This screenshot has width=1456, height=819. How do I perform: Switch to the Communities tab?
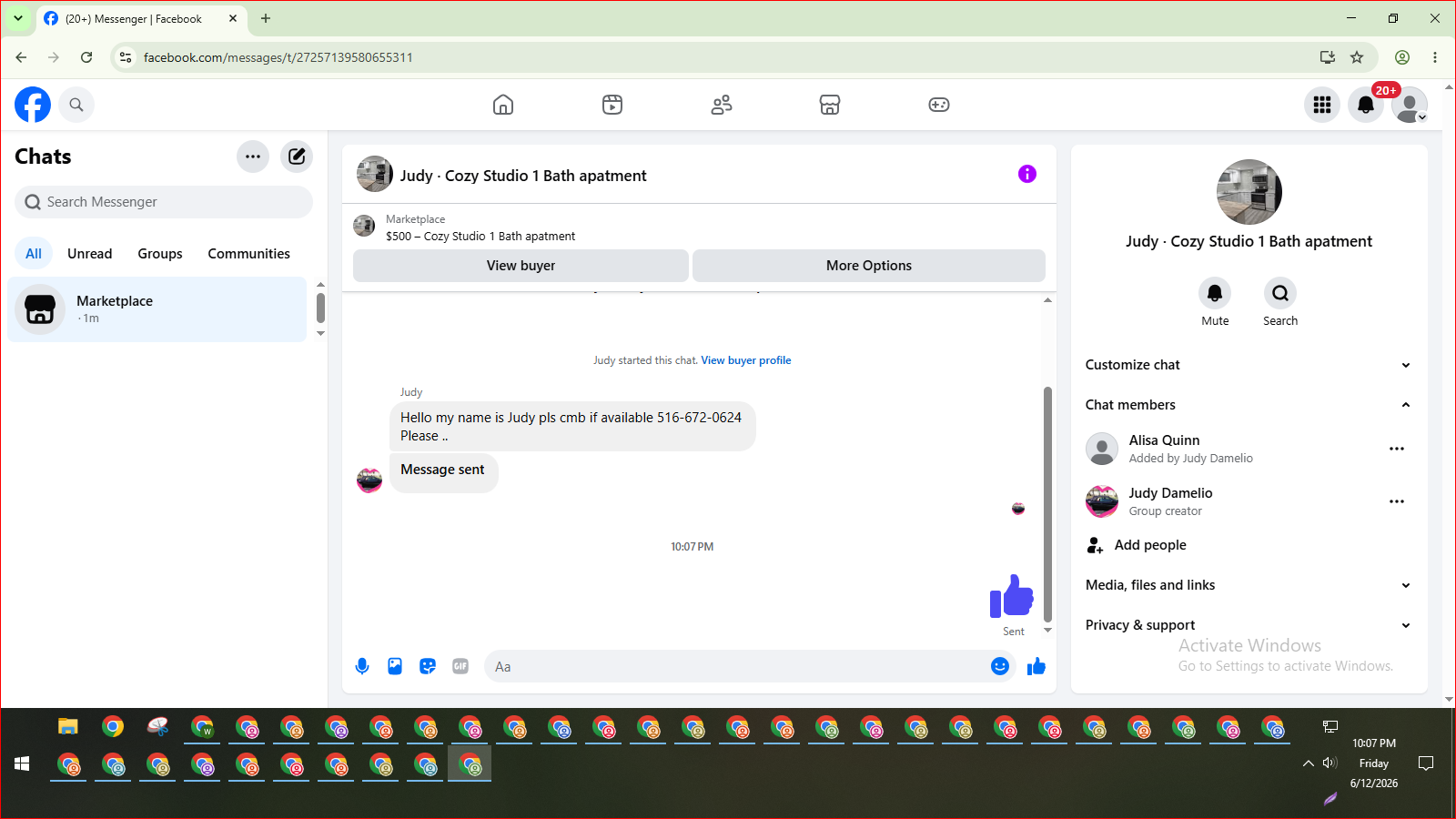[249, 254]
